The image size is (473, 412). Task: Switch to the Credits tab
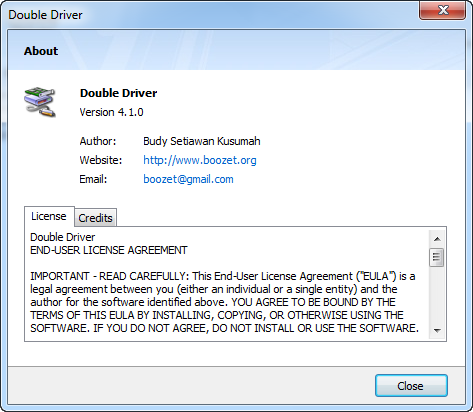pyautogui.click(x=96, y=218)
